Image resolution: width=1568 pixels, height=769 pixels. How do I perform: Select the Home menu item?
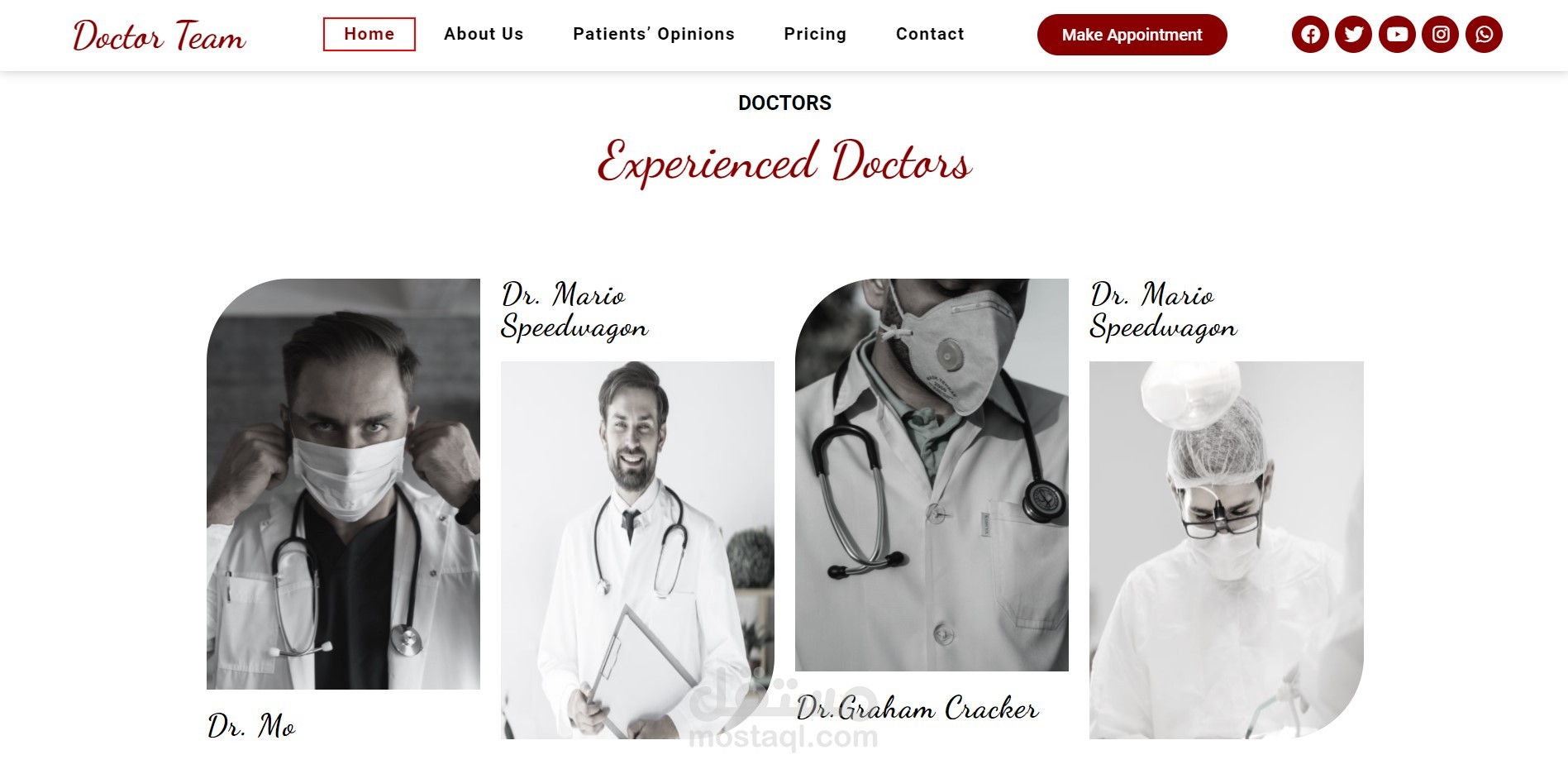(369, 34)
